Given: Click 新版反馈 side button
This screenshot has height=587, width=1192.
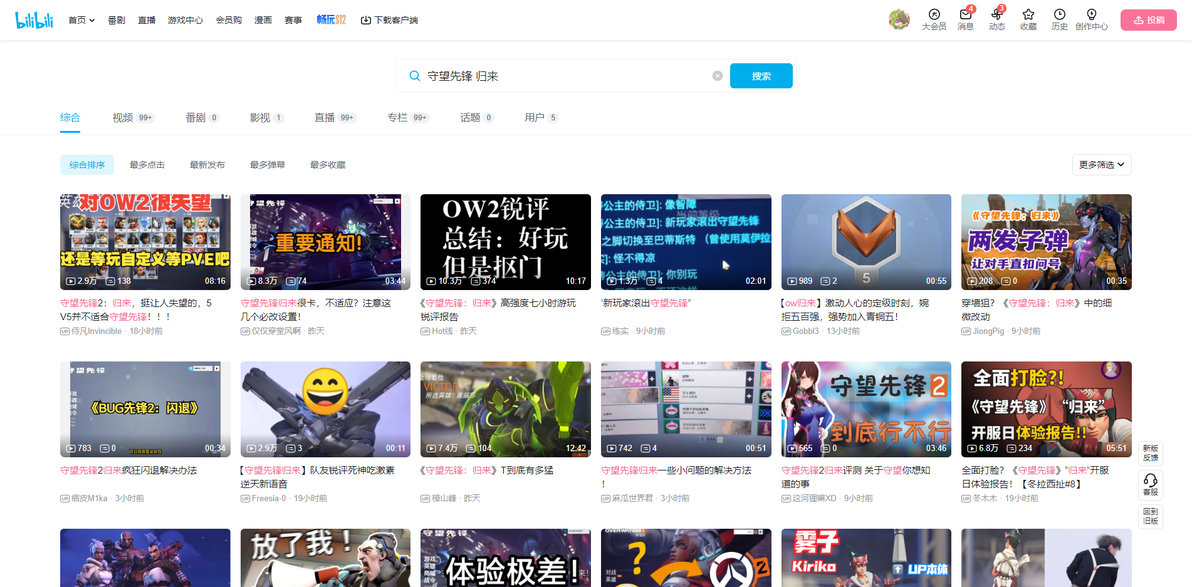Looking at the screenshot, I should point(1150,453).
